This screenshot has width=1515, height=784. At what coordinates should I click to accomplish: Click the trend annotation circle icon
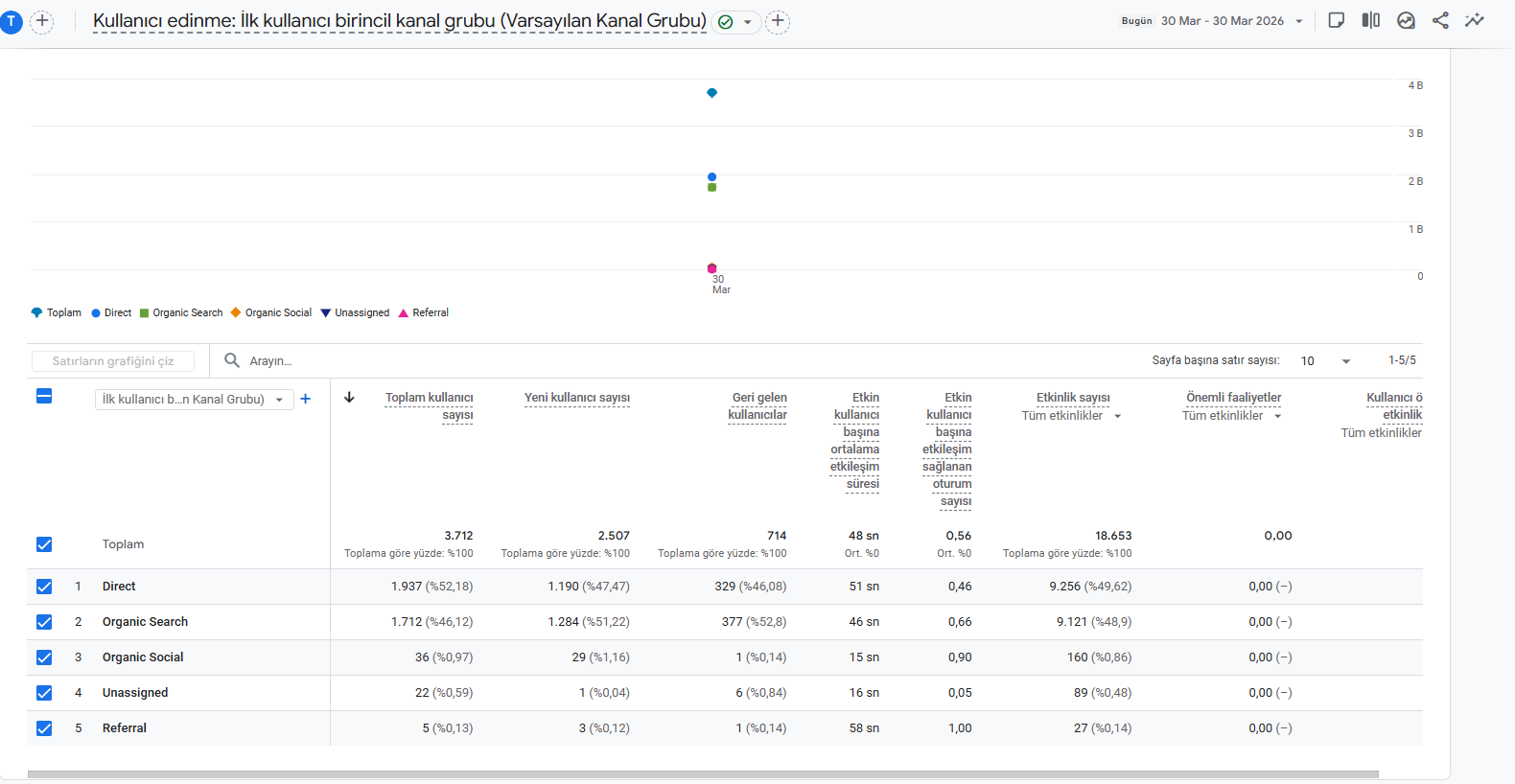1406,20
